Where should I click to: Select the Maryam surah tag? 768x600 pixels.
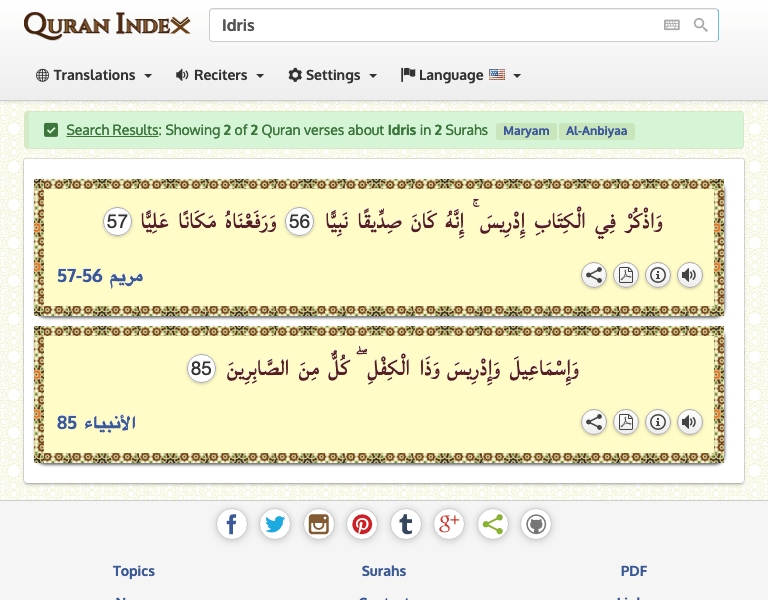pyautogui.click(x=526, y=131)
